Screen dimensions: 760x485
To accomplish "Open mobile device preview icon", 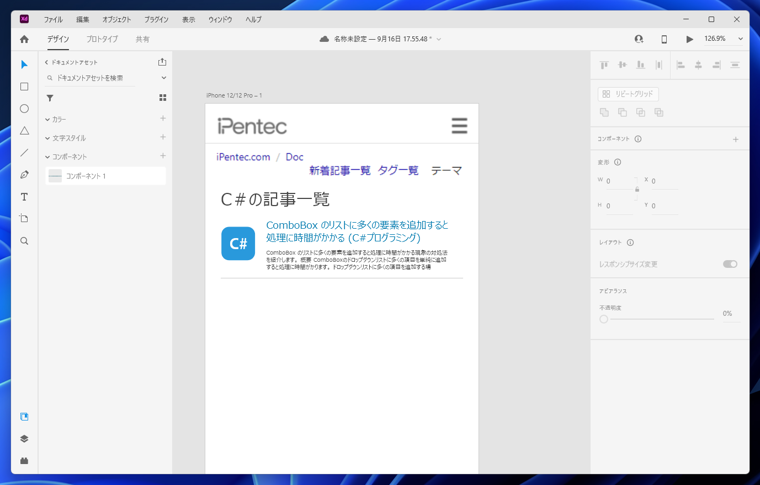I will tap(664, 39).
